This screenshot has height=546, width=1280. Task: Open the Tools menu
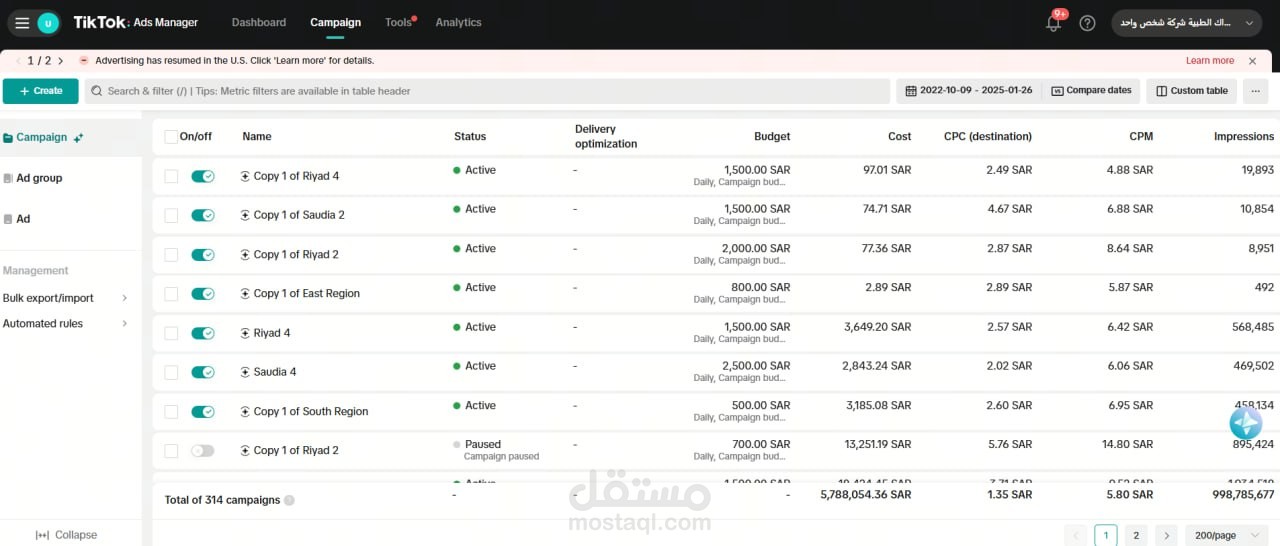coord(399,22)
